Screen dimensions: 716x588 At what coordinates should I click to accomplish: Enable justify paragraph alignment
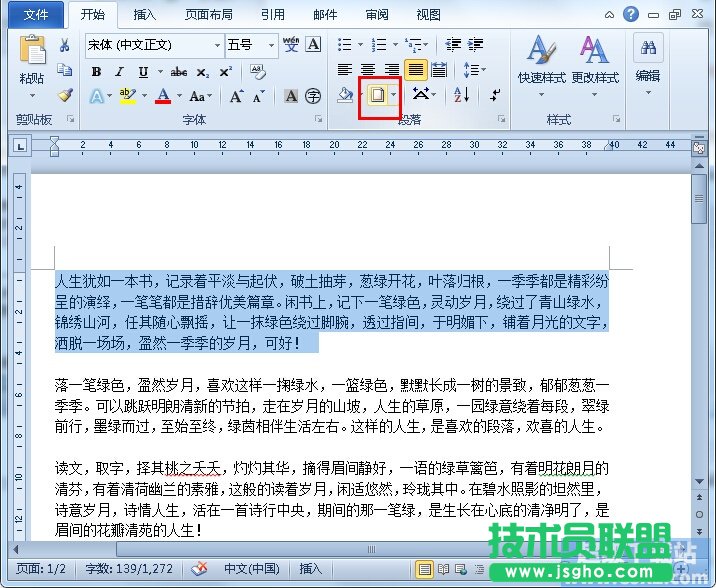(413, 70)
